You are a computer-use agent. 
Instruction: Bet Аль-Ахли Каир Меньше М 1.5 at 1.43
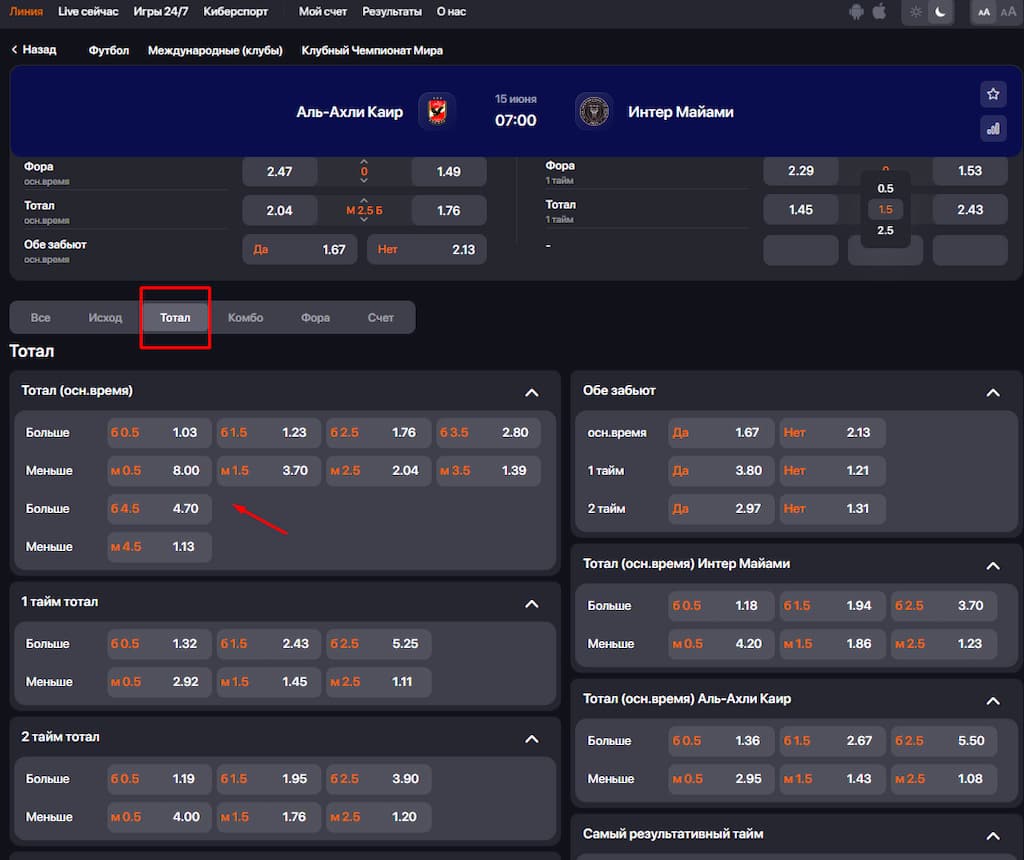point(832,778)
